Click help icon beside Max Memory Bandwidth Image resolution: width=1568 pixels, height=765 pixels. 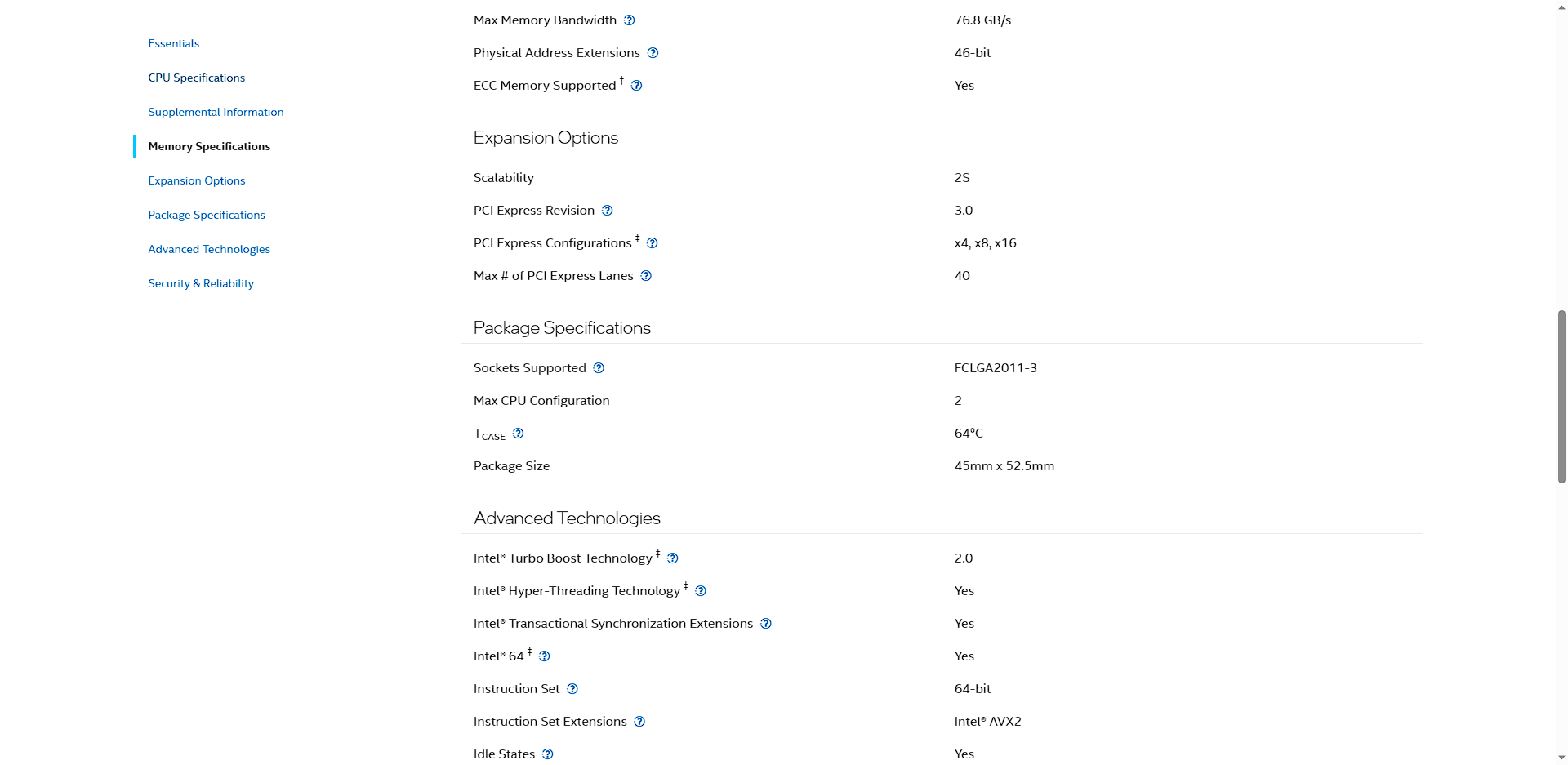629,20
